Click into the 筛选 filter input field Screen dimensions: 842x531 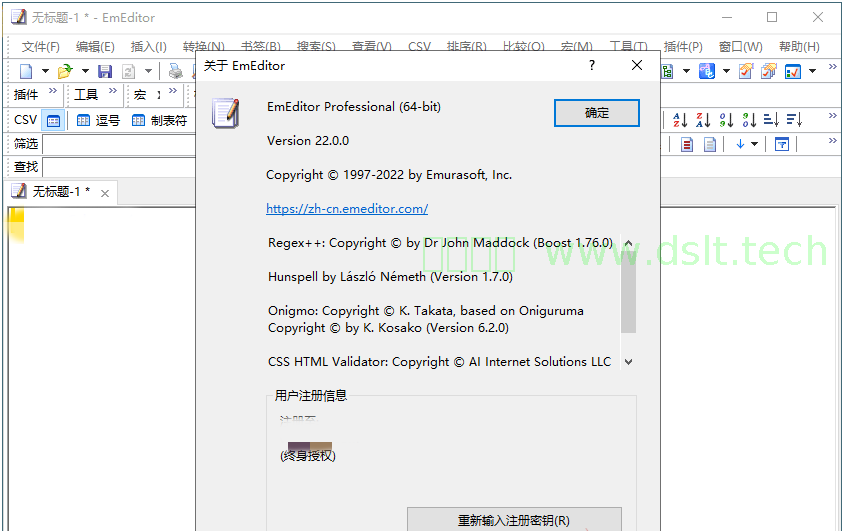click(119, 144)
